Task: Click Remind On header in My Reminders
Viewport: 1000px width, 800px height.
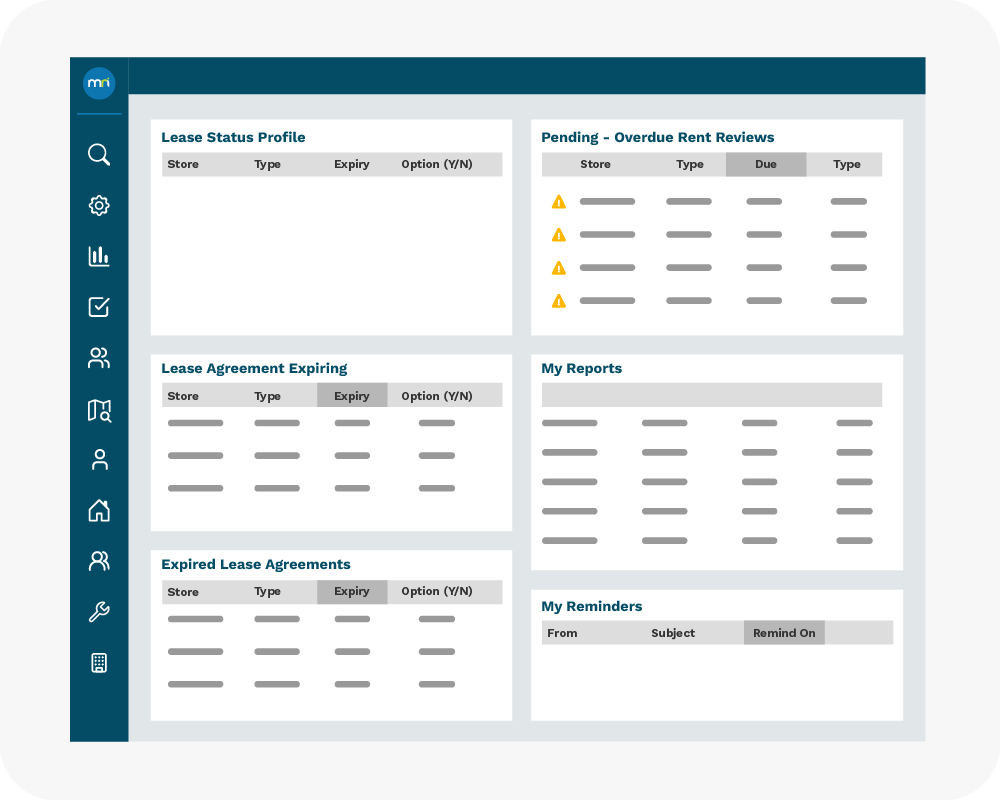Action: 784,633
